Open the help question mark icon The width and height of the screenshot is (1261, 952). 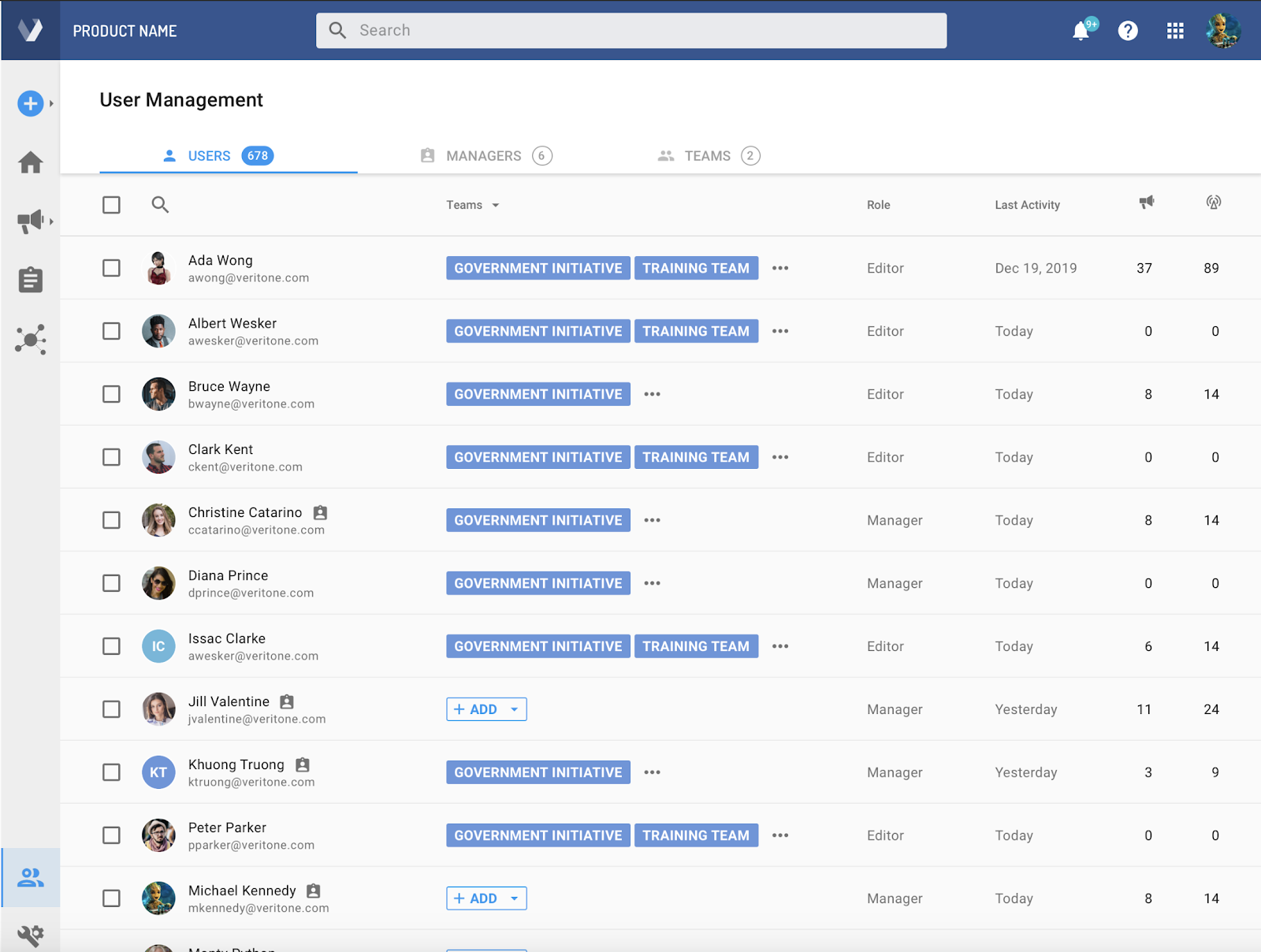point(1128,31)
